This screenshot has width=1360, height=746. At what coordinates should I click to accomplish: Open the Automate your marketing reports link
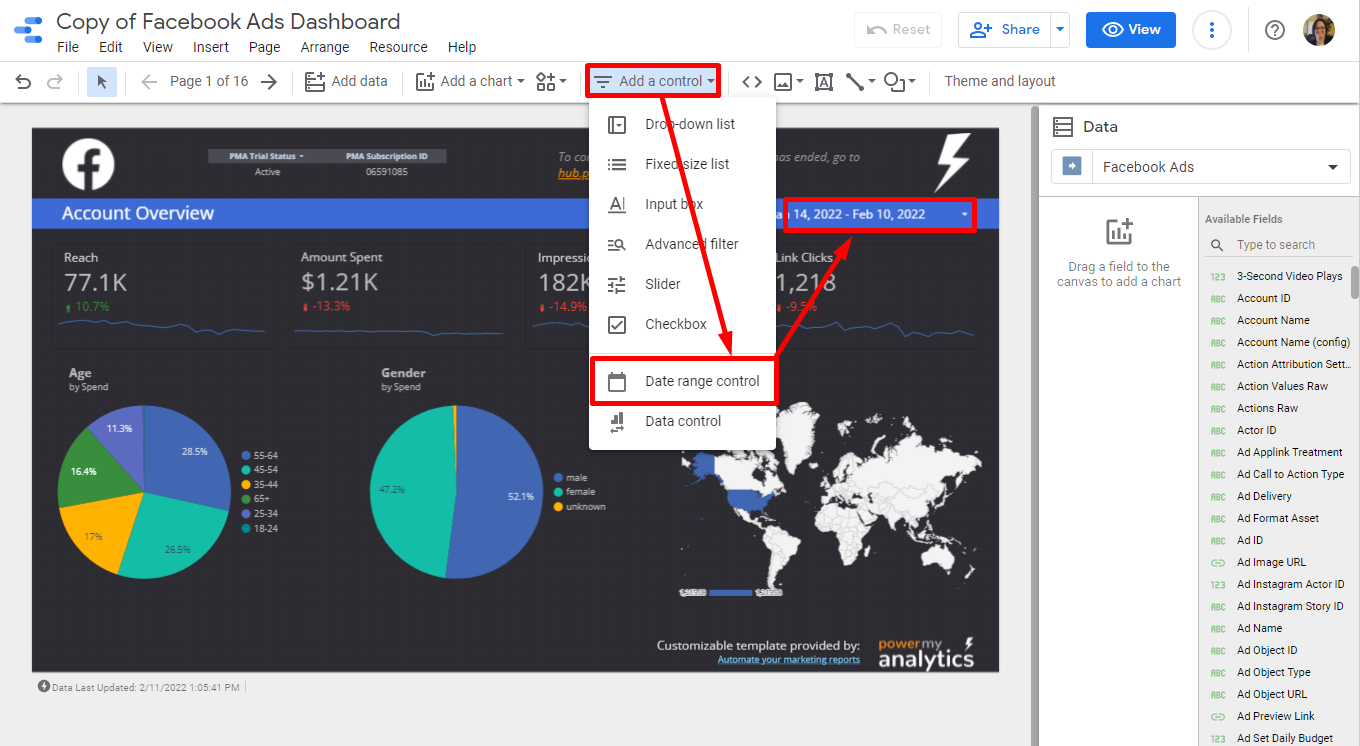point(788,660)
